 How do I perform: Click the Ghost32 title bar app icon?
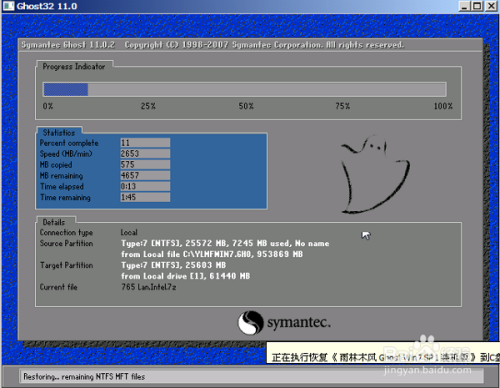point(8,6)
